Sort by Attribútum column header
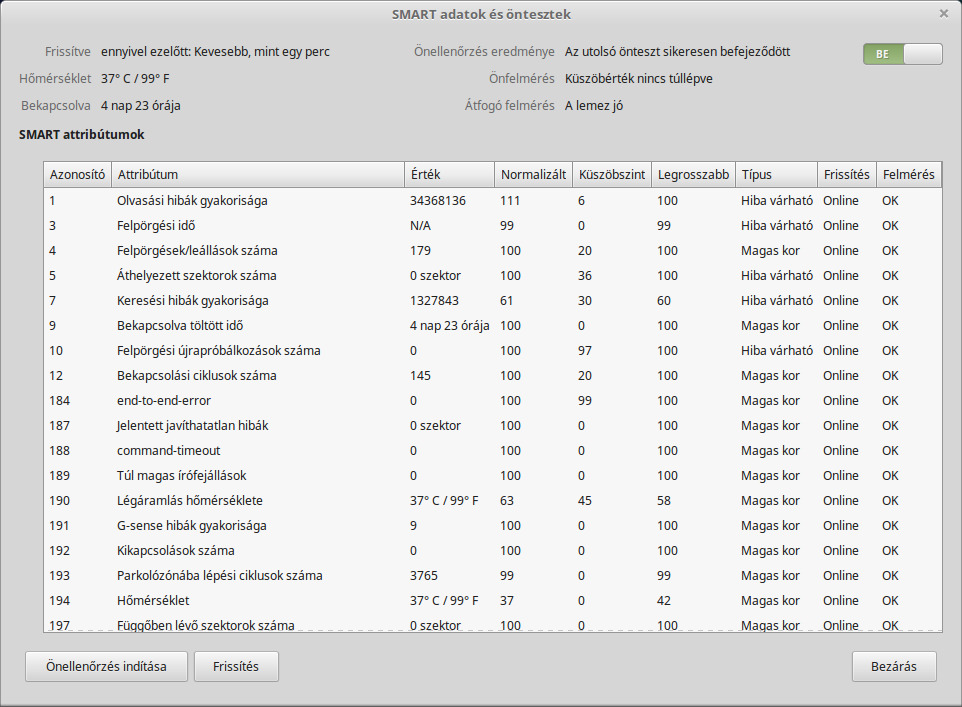Image resolution: width=962 pixels, height=707 pixels. (258, 174)
